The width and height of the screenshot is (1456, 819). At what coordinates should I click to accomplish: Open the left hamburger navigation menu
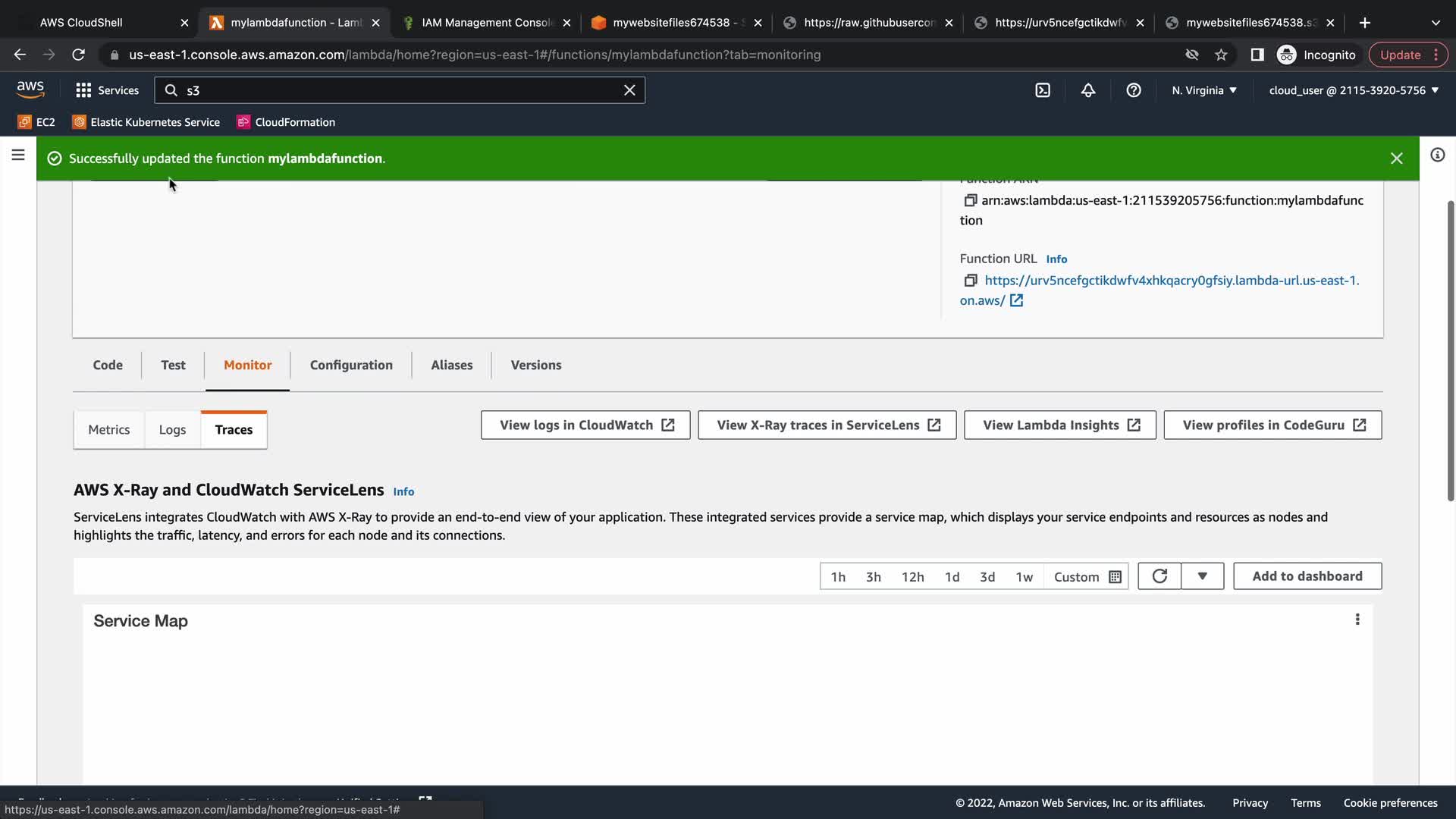(x=18, y=155)
